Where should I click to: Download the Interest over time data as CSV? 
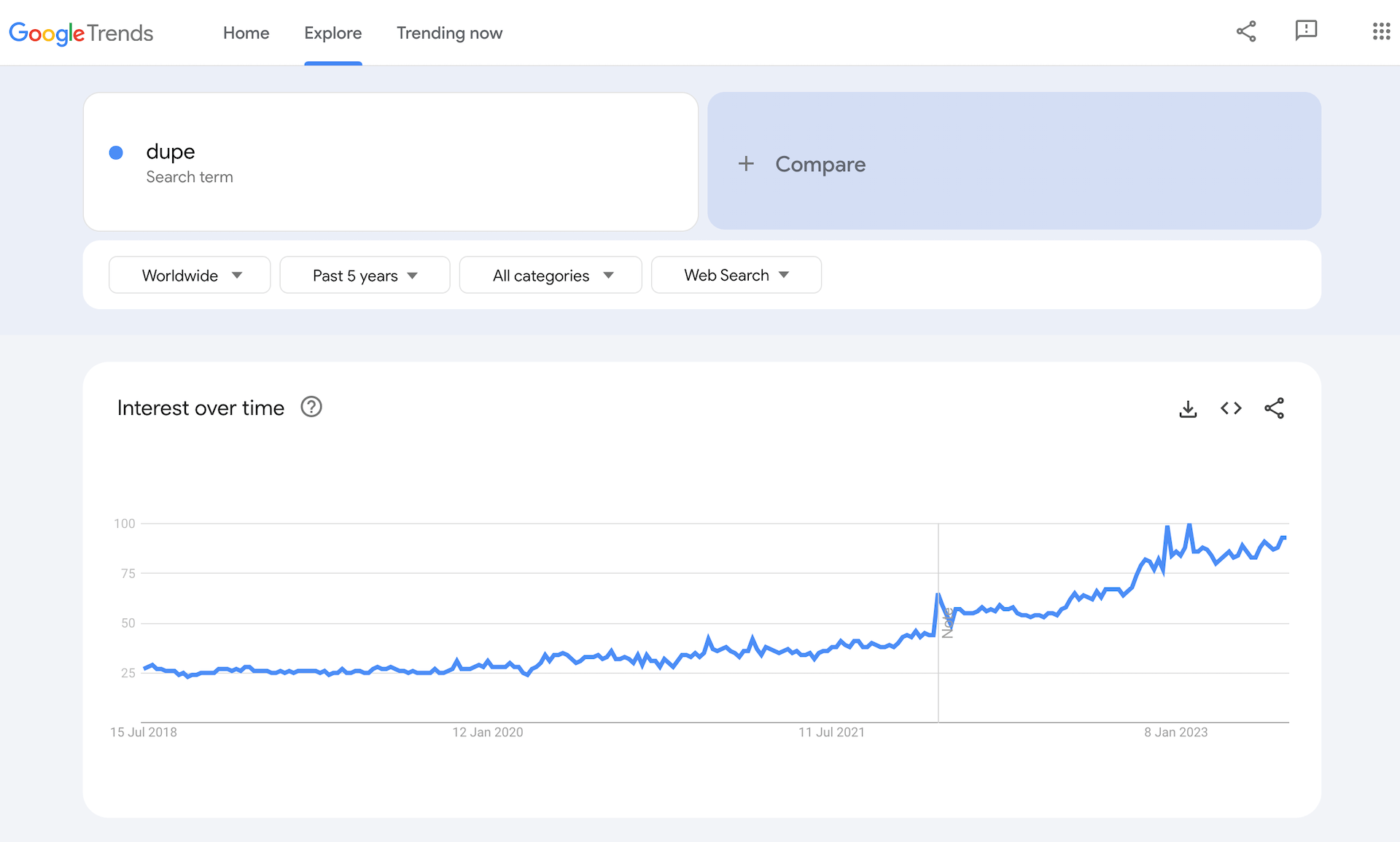tap(1188, 408)
